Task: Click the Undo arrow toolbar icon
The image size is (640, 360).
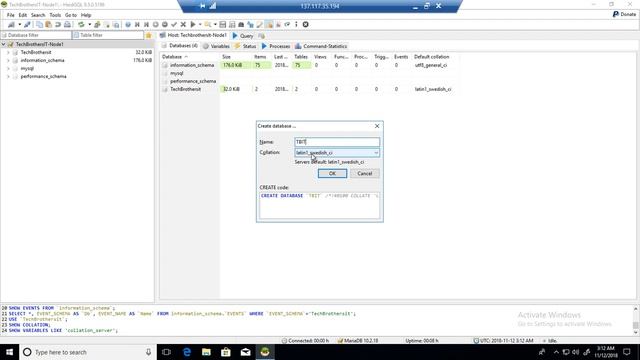Action: point(58,24)
